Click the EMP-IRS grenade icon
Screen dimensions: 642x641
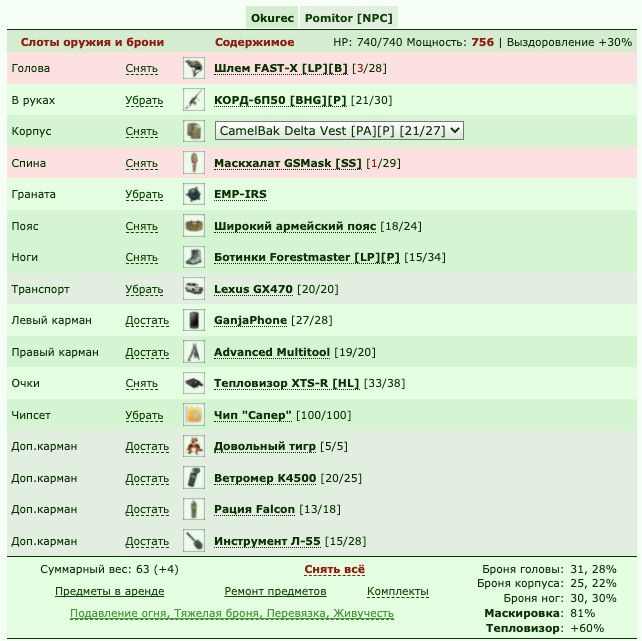coord(194,194)
